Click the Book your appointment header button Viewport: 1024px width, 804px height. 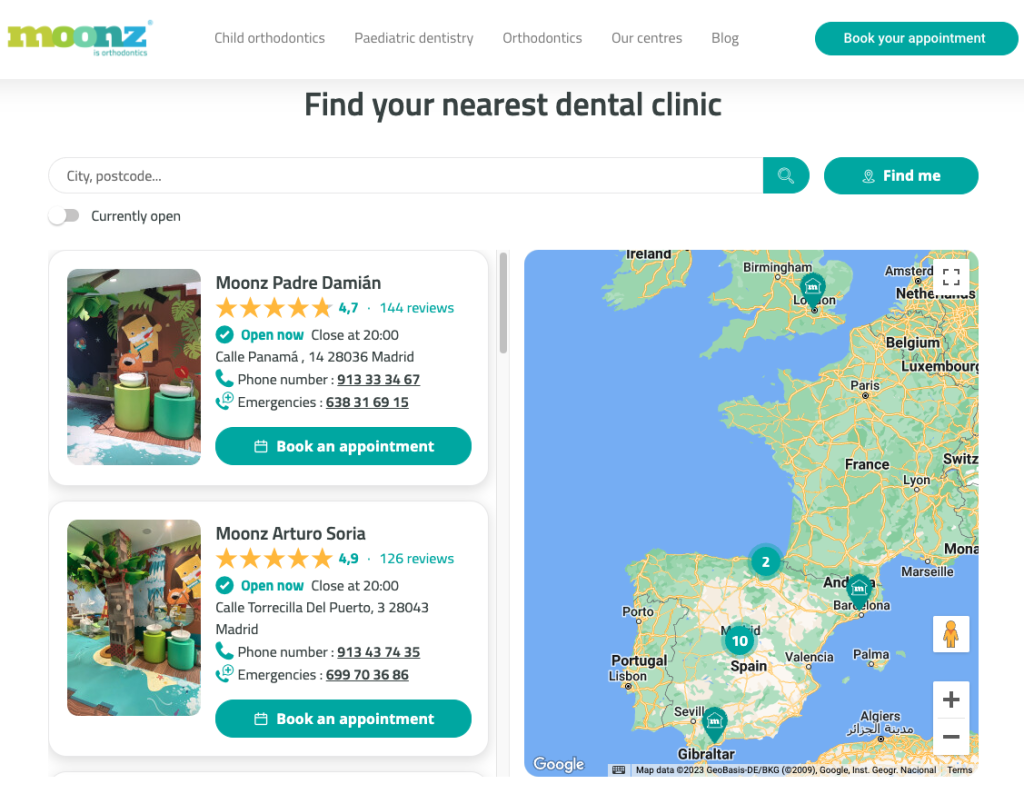(916, 39)
